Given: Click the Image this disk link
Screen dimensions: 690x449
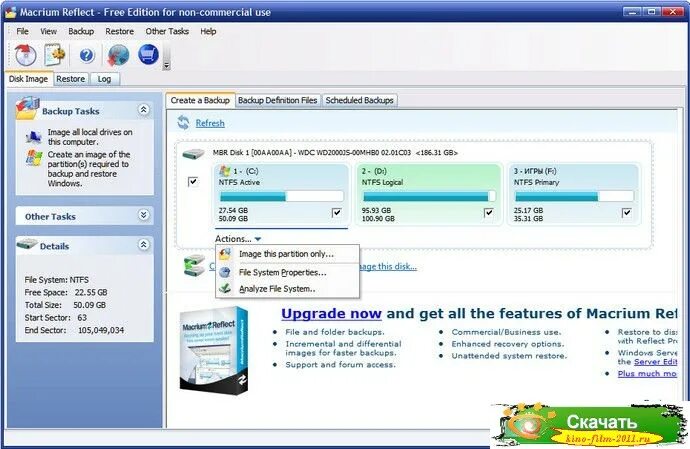Looking at the screenshot, I should [388, 266].
